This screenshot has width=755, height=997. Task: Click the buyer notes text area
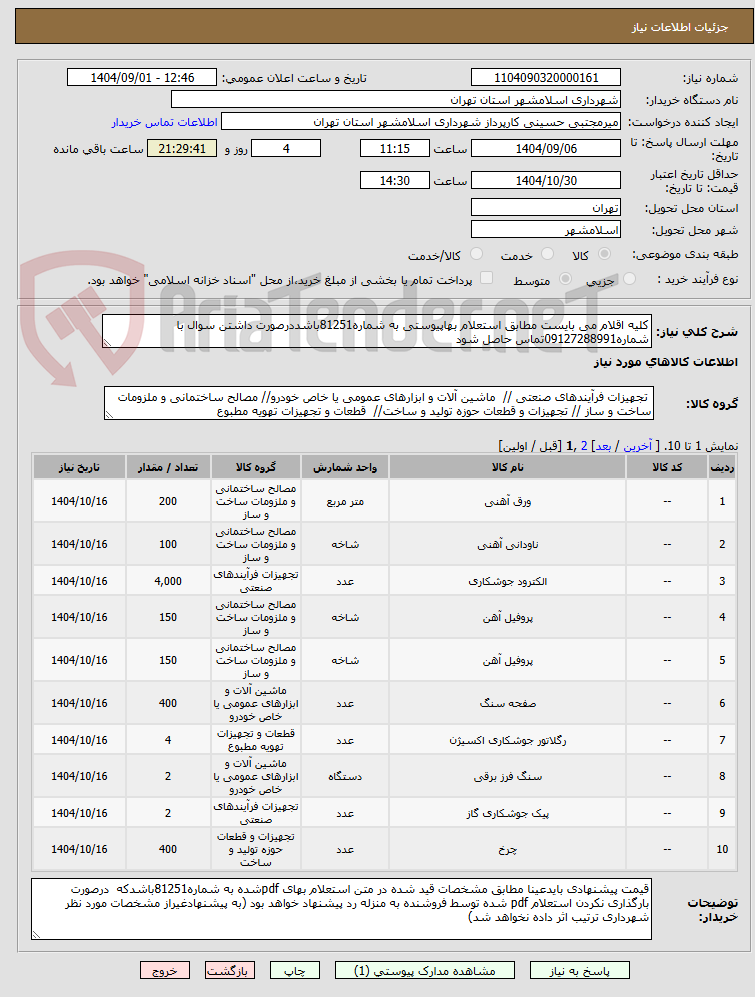click(x=342, y=909)
